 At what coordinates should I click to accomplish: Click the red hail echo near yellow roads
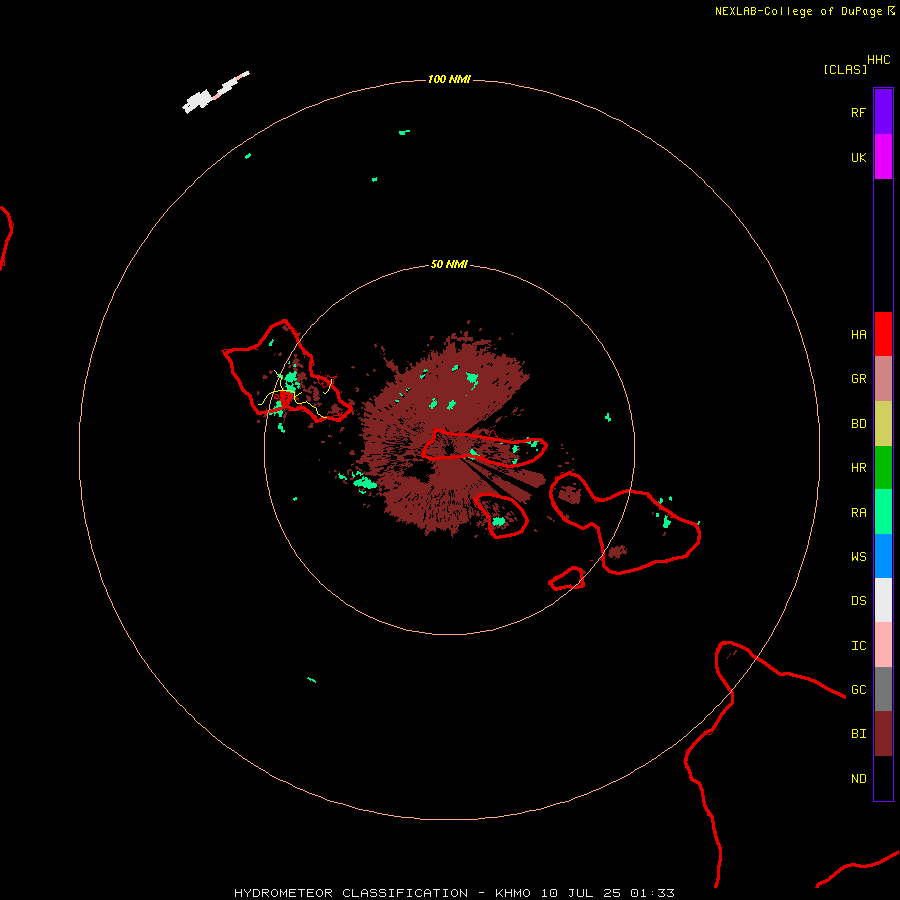pos(284,398)
